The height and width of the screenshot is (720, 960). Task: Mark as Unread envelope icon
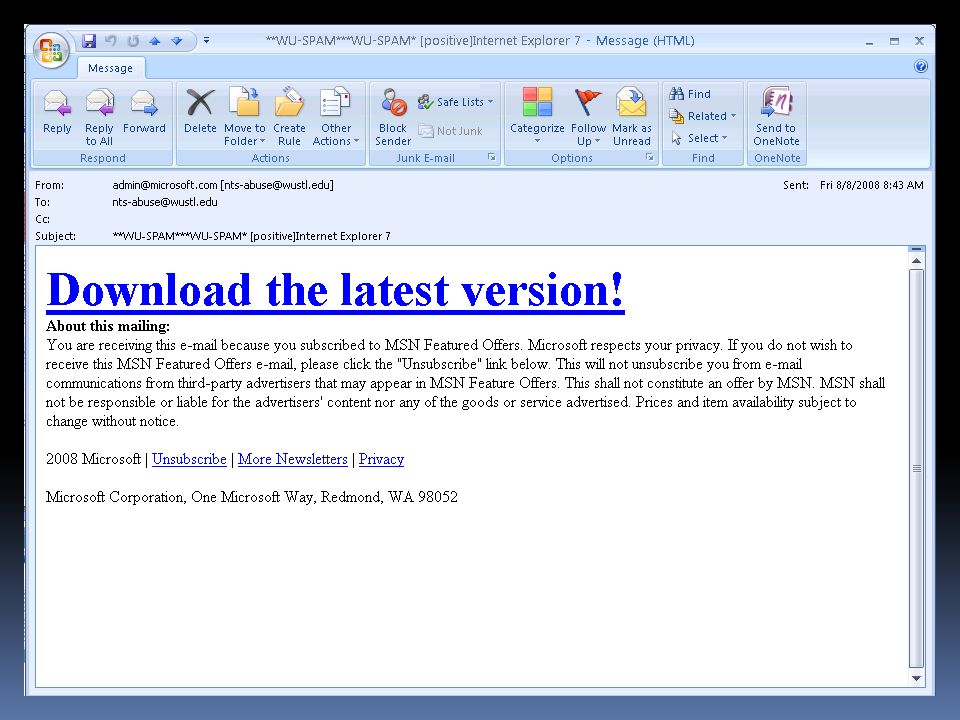632,118
